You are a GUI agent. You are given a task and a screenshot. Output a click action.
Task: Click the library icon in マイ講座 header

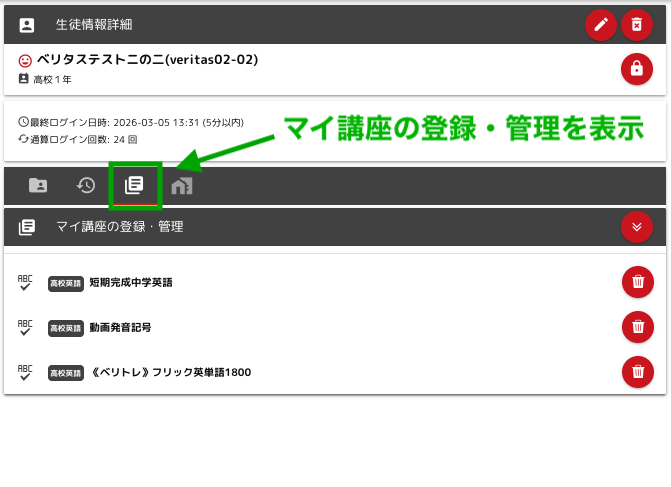pyautogui.click(x=27, y=227)
